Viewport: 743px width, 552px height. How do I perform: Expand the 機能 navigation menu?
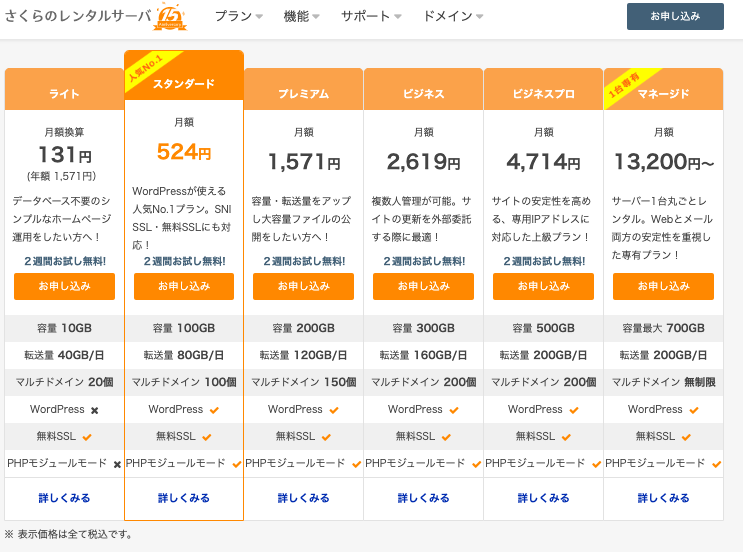click(x=301, y=16)
